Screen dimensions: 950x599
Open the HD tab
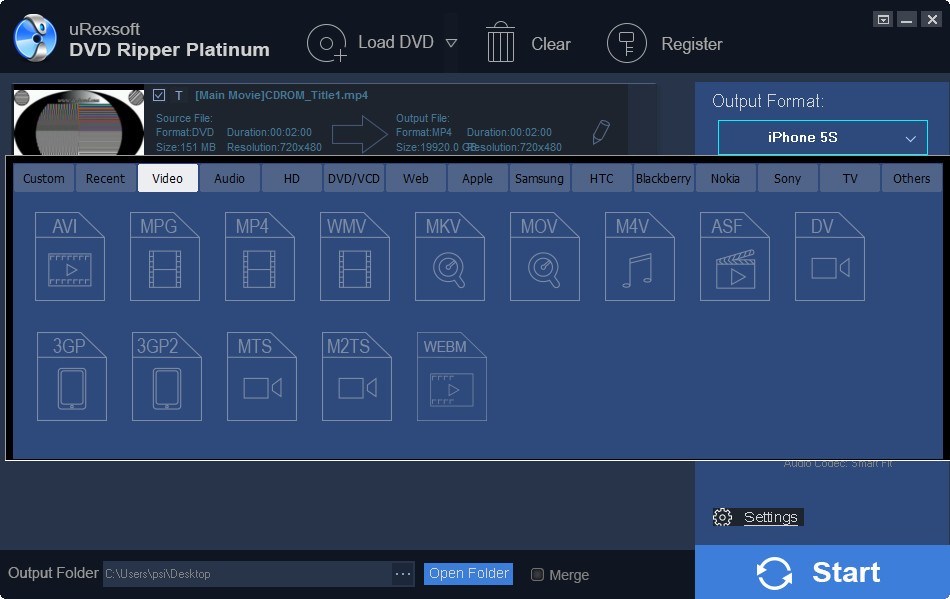pyautogui.click(x=291, y=178)
